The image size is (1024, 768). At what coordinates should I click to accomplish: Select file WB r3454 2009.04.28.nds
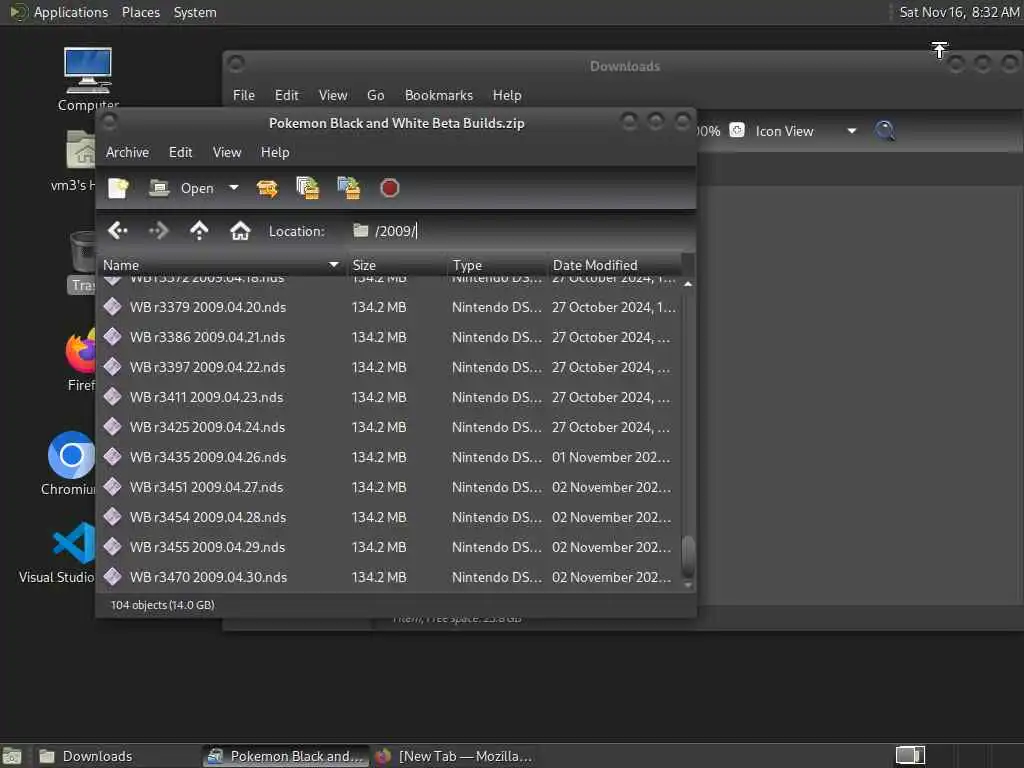click(x=389, y=517)
